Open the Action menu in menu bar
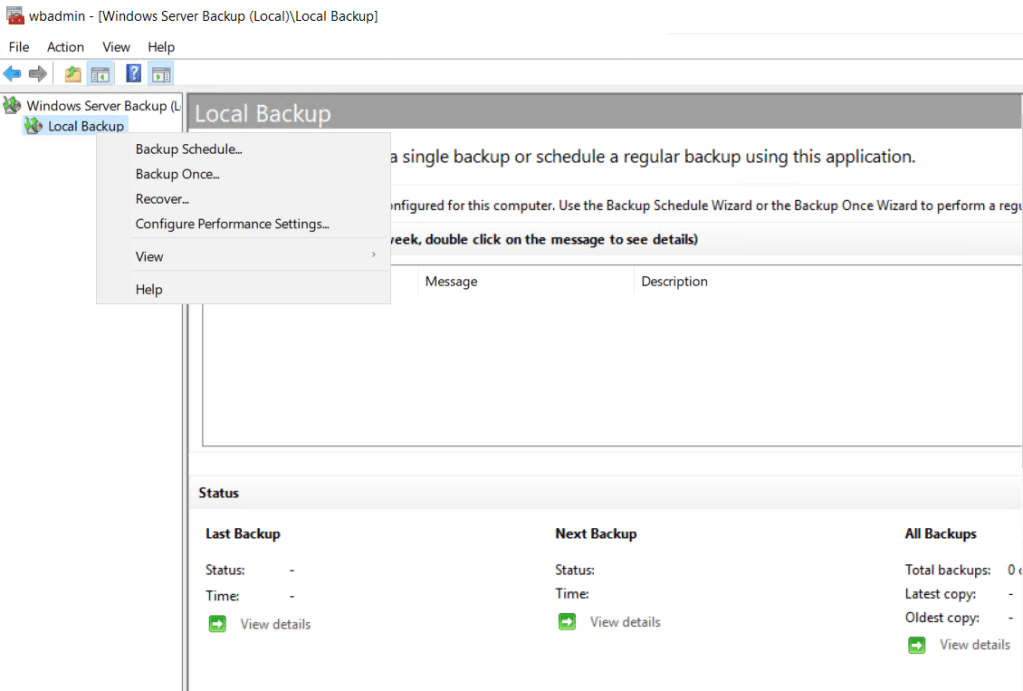Screen dimensions: 1023x691 [66, 47]
